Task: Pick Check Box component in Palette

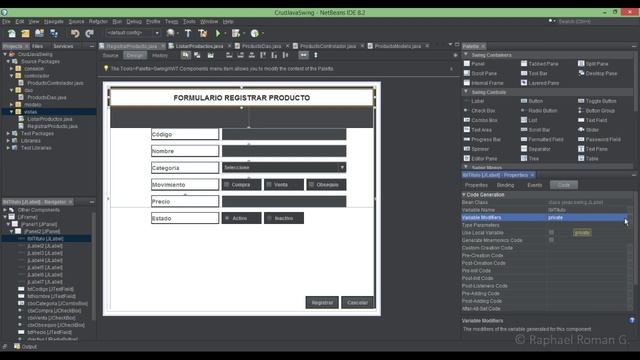Action: [x=479, y=111]
